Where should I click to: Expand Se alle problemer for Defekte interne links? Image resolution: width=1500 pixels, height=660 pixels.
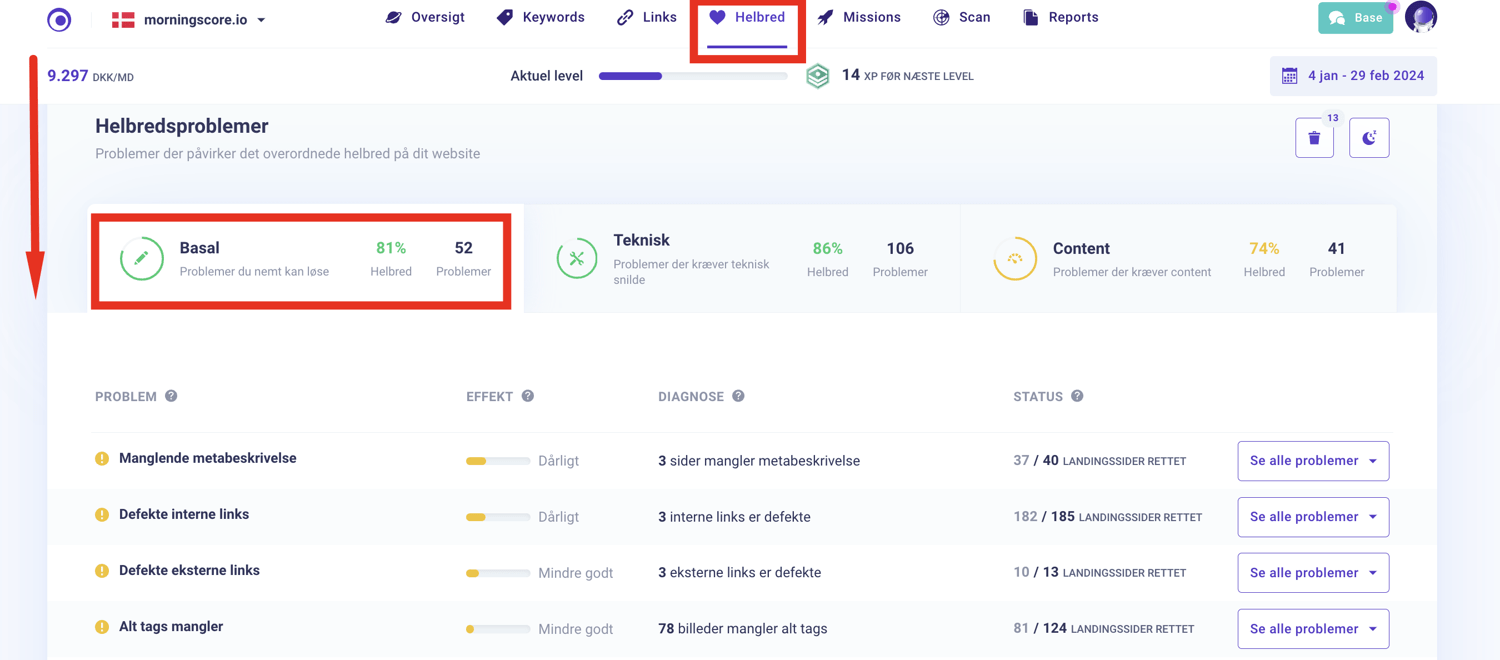click(1313, 517)
